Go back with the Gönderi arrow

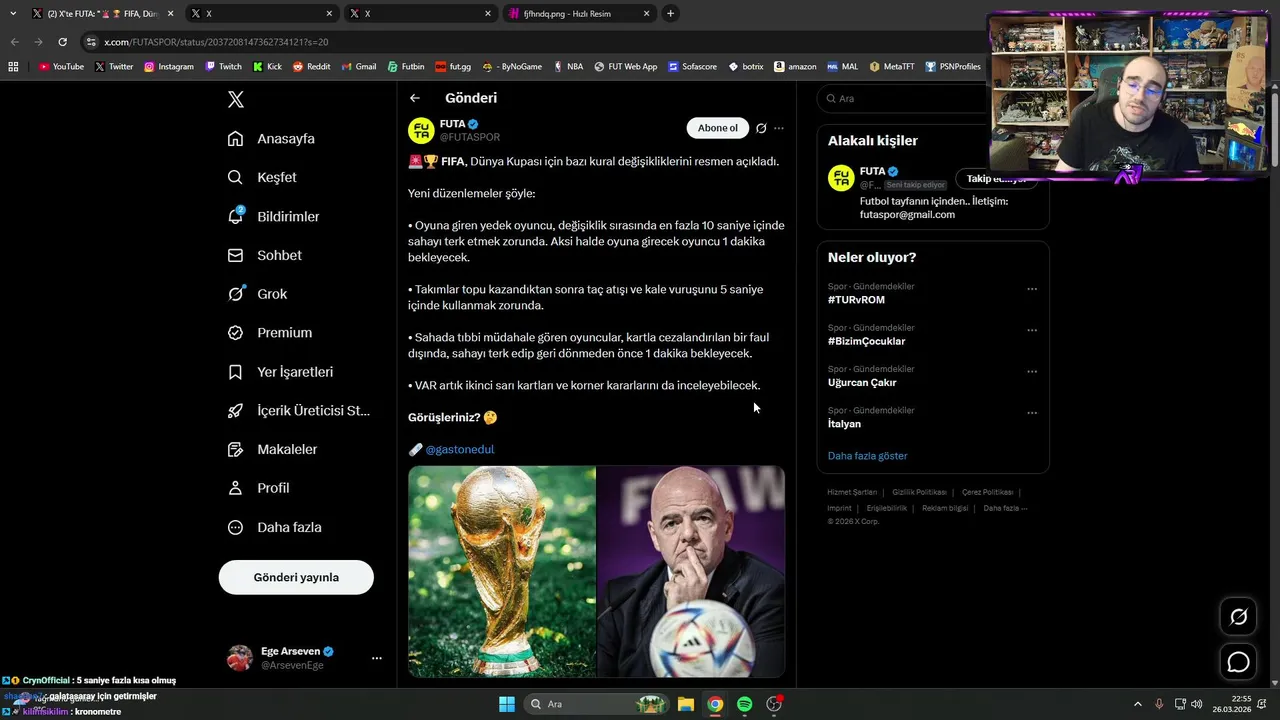click(x=415, y=98)
